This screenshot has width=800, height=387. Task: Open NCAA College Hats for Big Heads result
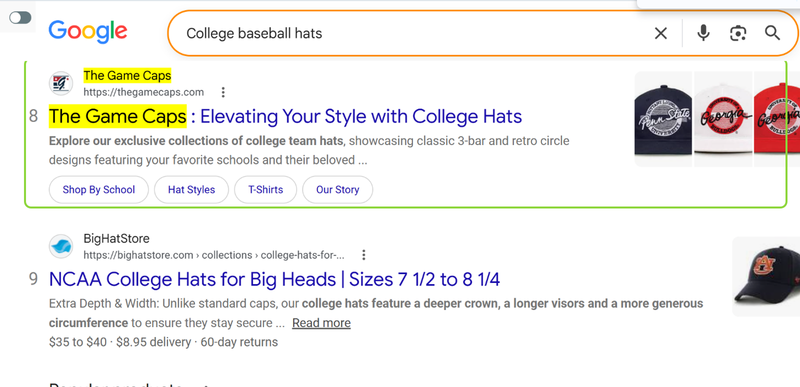coord(274,279)
